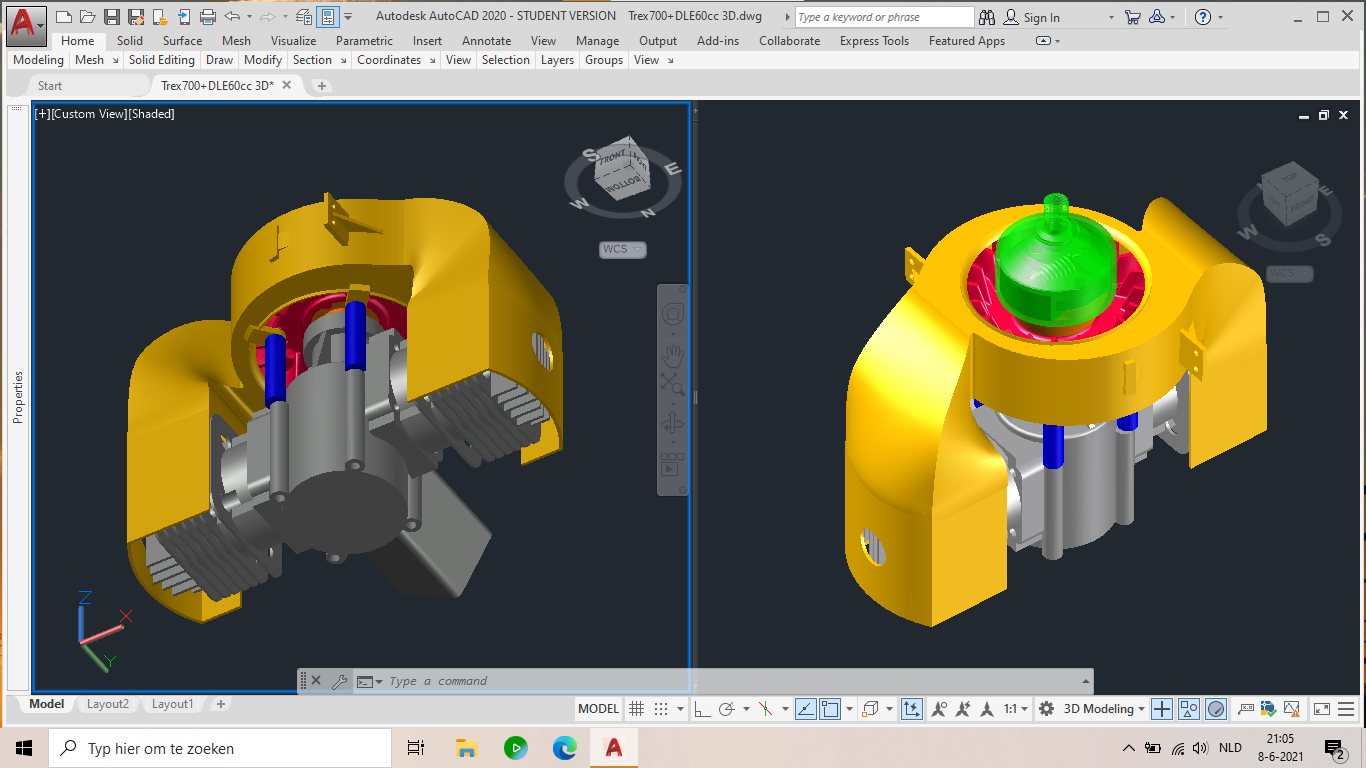Click the Save icon in quick access toolbar
This screenshot has width=1366, height=768.
click(111, 17)
